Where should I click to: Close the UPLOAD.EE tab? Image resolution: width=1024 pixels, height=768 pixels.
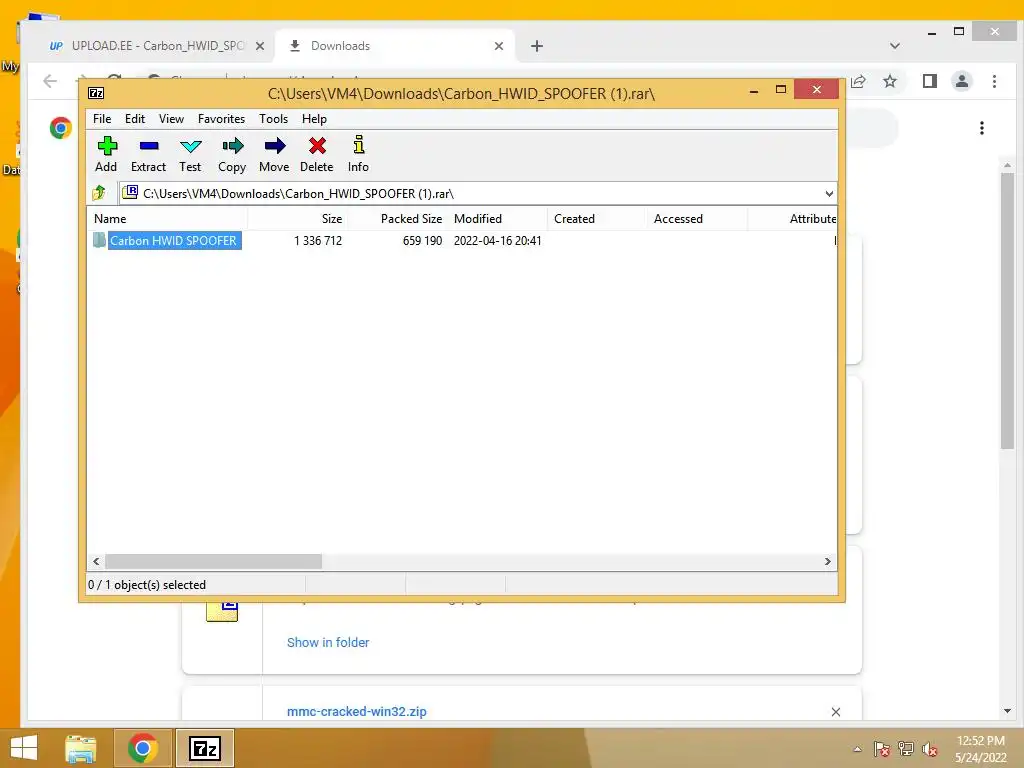click(x=260, y=46)
